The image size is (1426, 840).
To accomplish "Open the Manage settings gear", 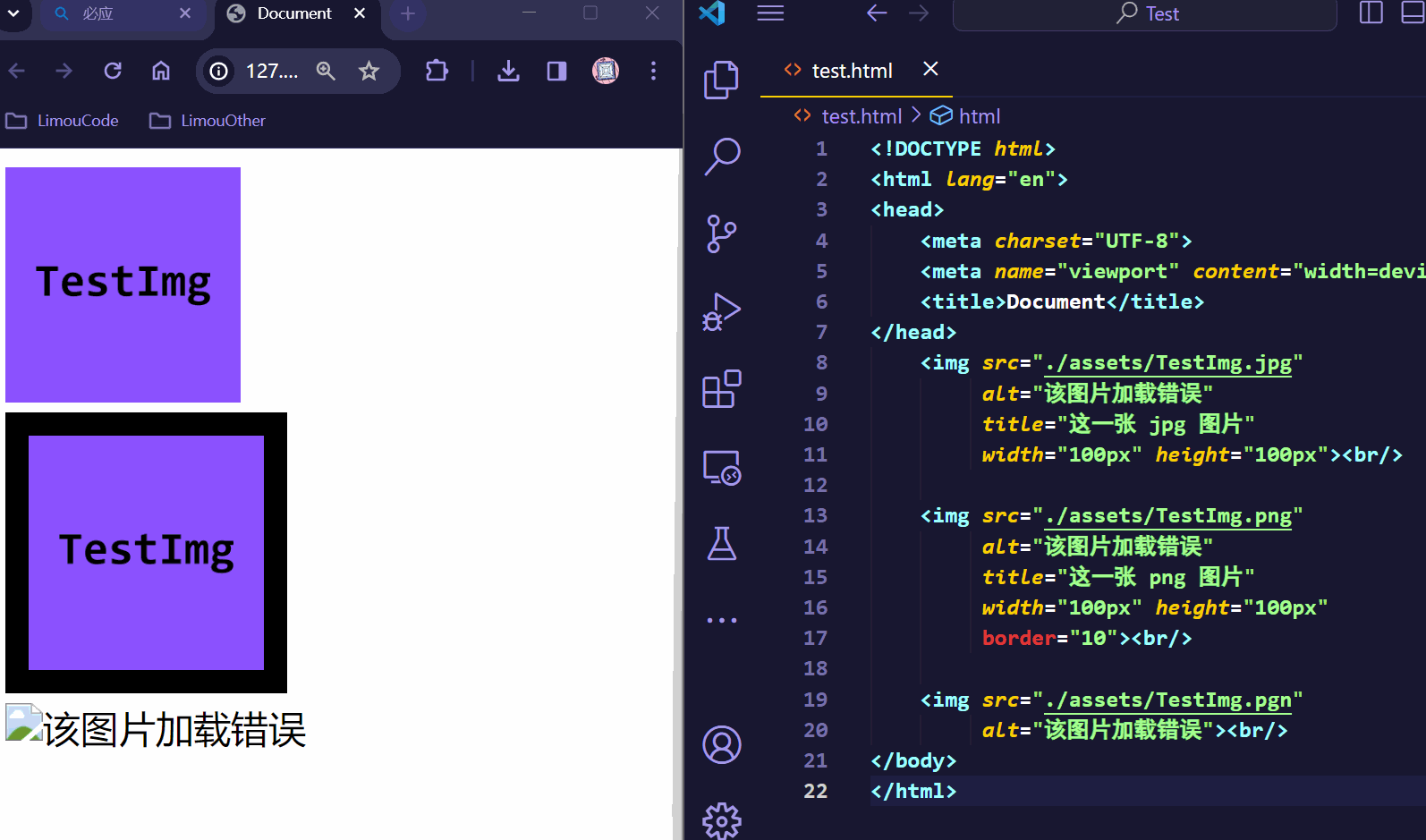I will 721,819.
